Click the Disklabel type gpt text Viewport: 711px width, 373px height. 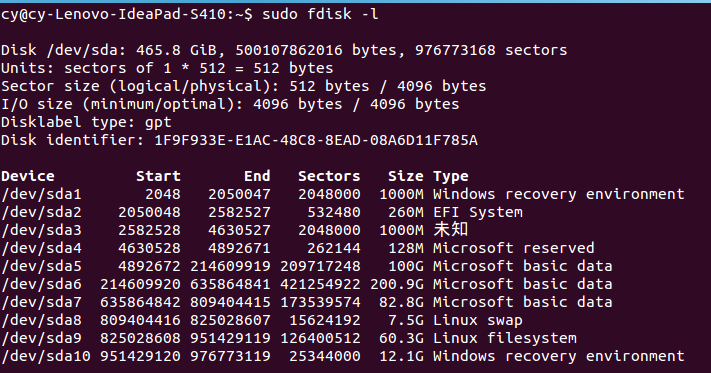coord(86,122)
